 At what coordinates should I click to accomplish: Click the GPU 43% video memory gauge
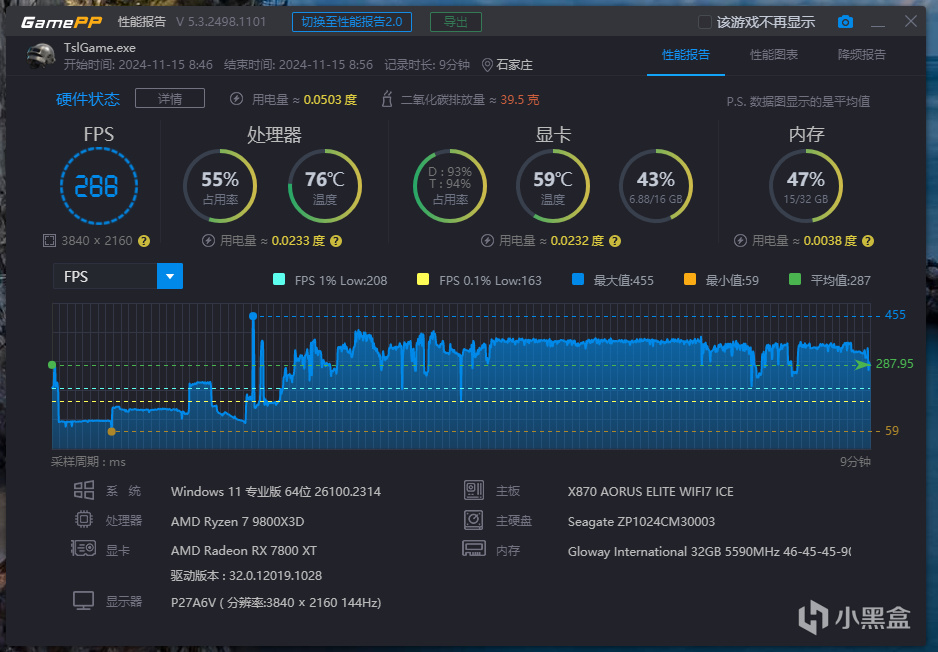click(x=656, y=186)
